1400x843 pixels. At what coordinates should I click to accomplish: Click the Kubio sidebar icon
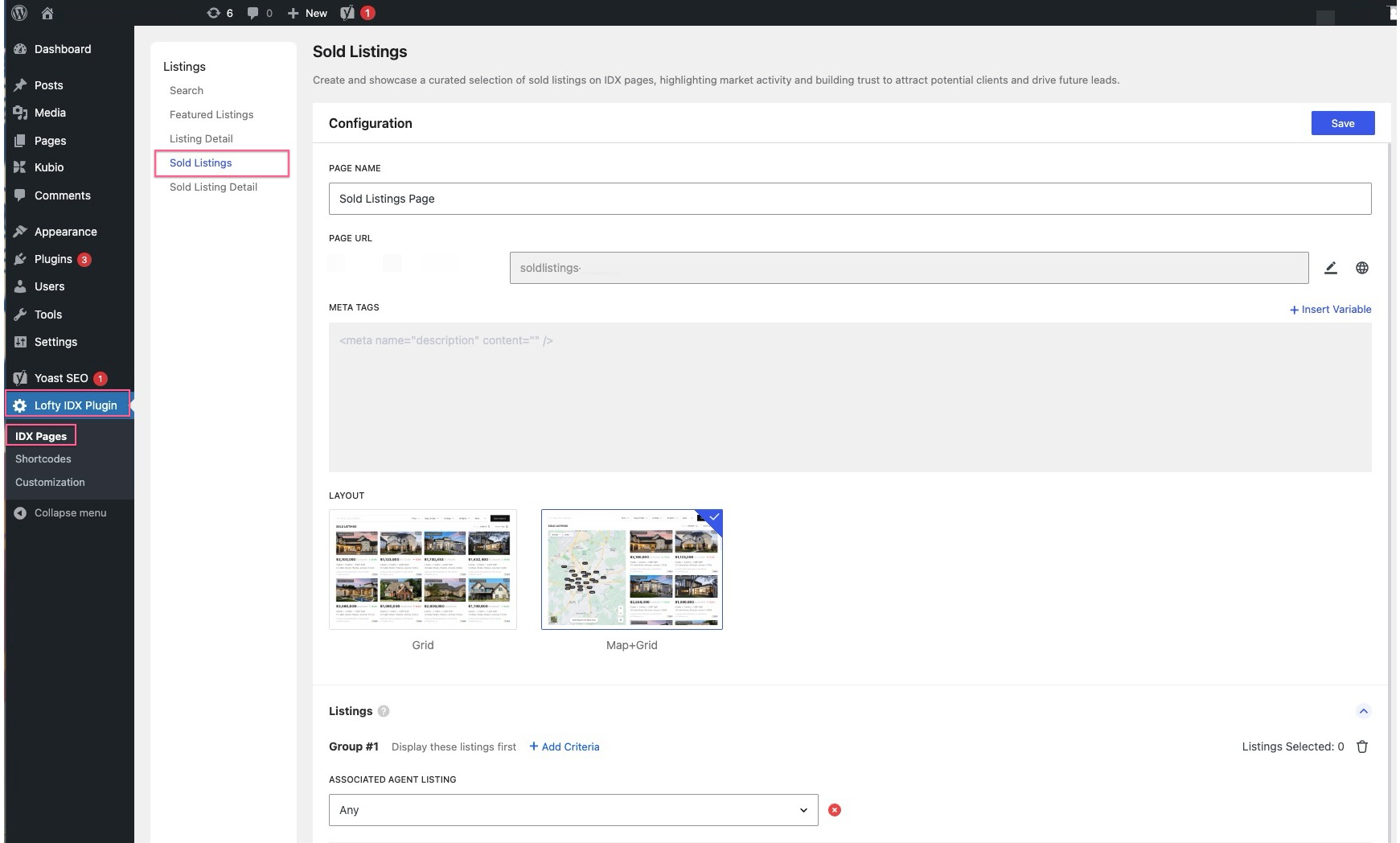click(x=20, y=167)
